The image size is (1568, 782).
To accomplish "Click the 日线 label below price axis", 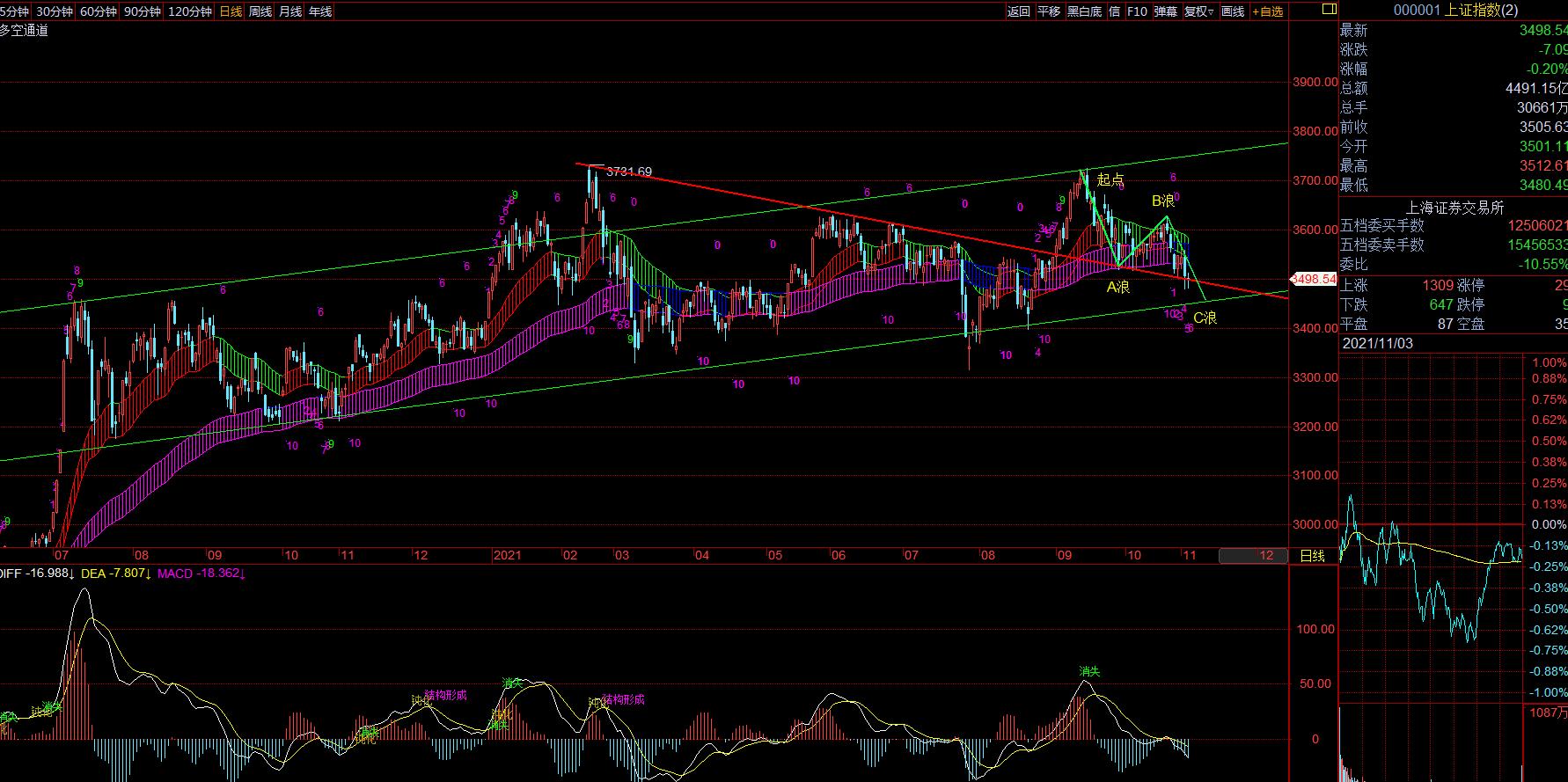I will point(1312,555).
